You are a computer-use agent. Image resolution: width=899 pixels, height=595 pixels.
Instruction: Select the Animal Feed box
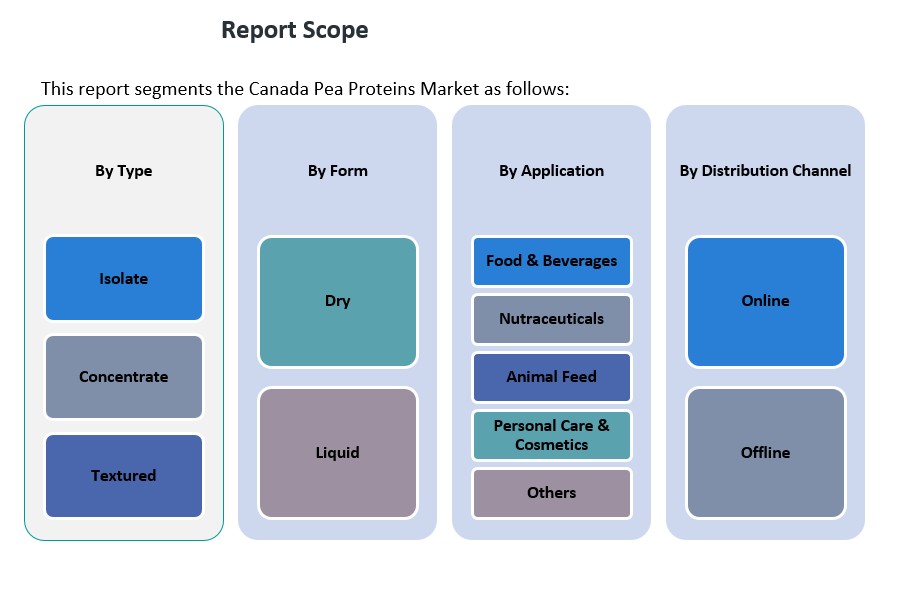click(552, 377)
